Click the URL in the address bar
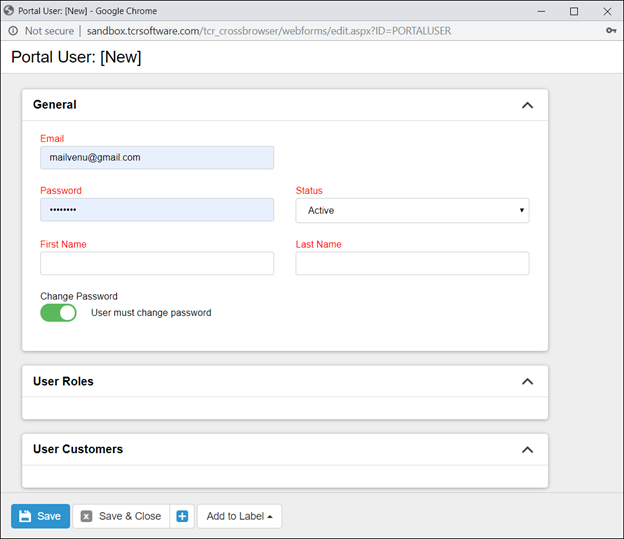 [269, 31]
